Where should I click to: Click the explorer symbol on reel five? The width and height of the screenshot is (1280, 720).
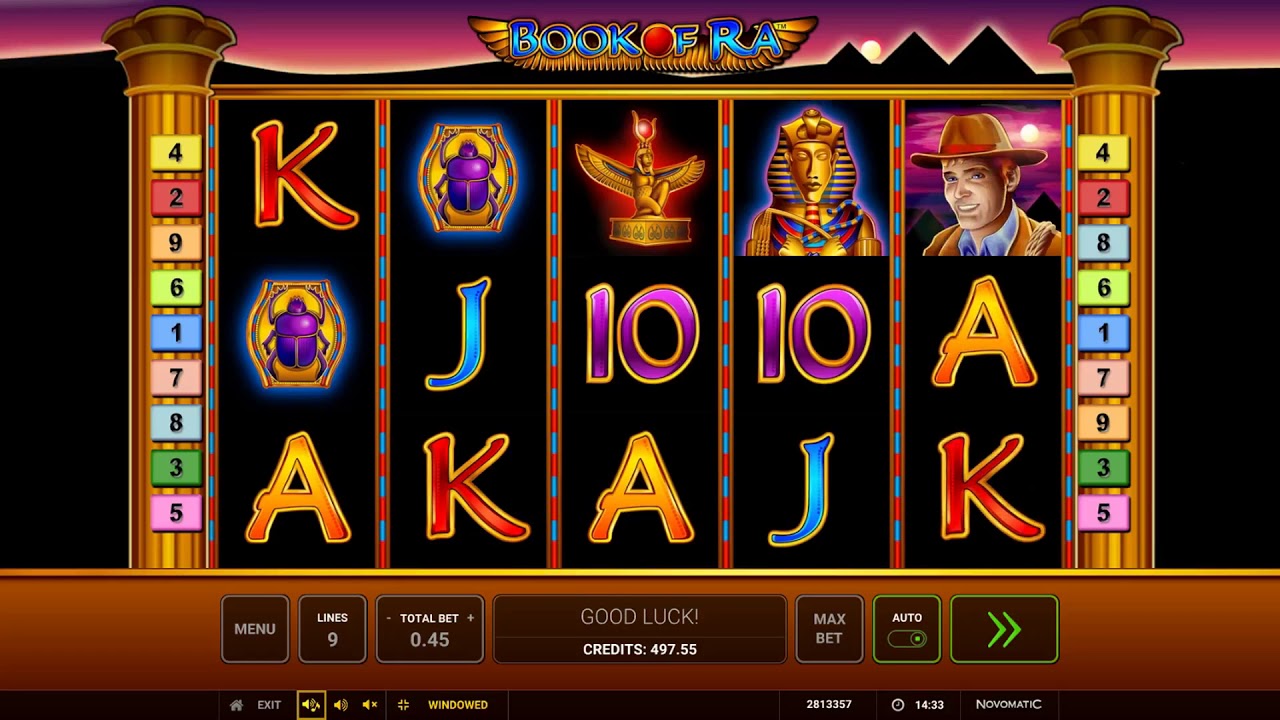point(983,180)
